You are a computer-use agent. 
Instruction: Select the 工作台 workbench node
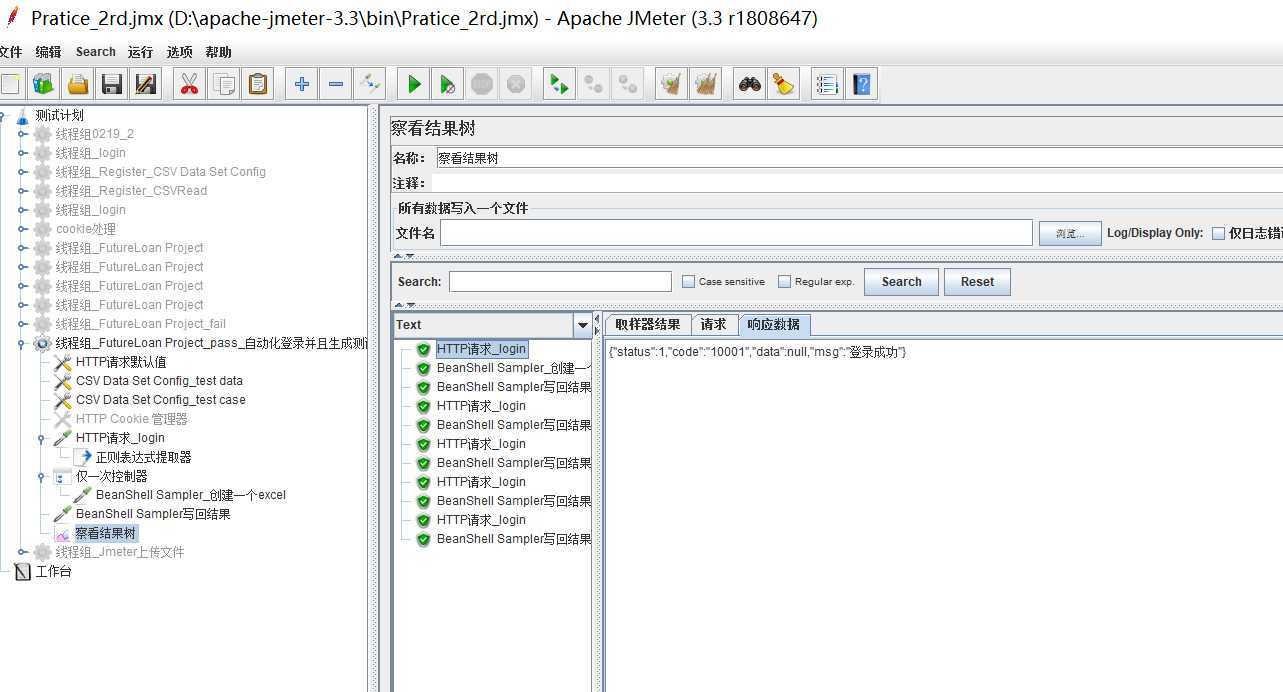pyautogui.click(x=54, y=572)
